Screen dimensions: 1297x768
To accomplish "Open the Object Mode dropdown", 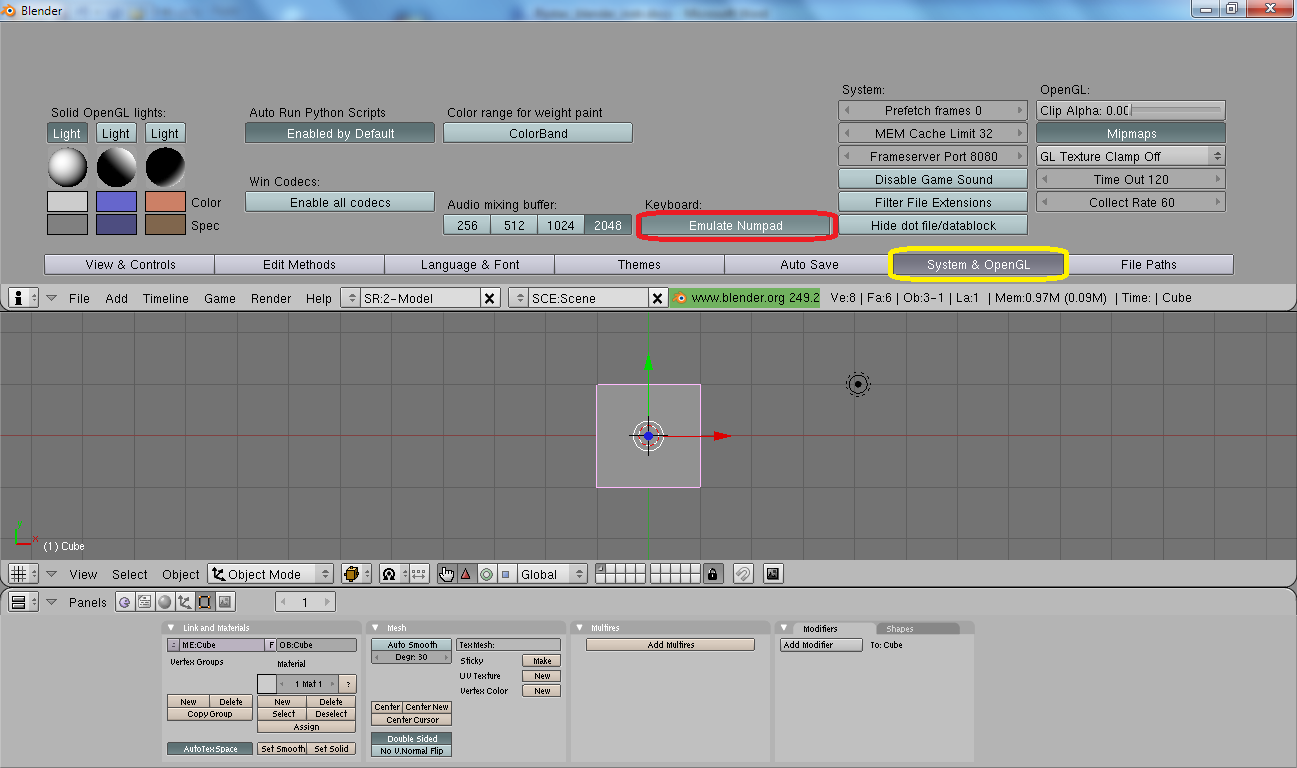I will coord(271,574).
